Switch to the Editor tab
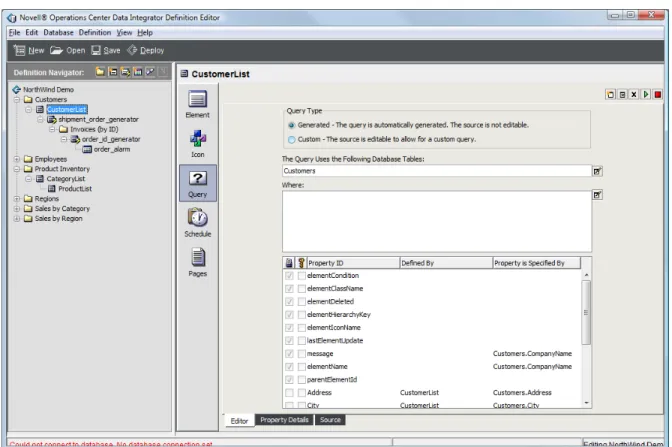This screenshot has height=447, width=672. [x=239, y=421]
